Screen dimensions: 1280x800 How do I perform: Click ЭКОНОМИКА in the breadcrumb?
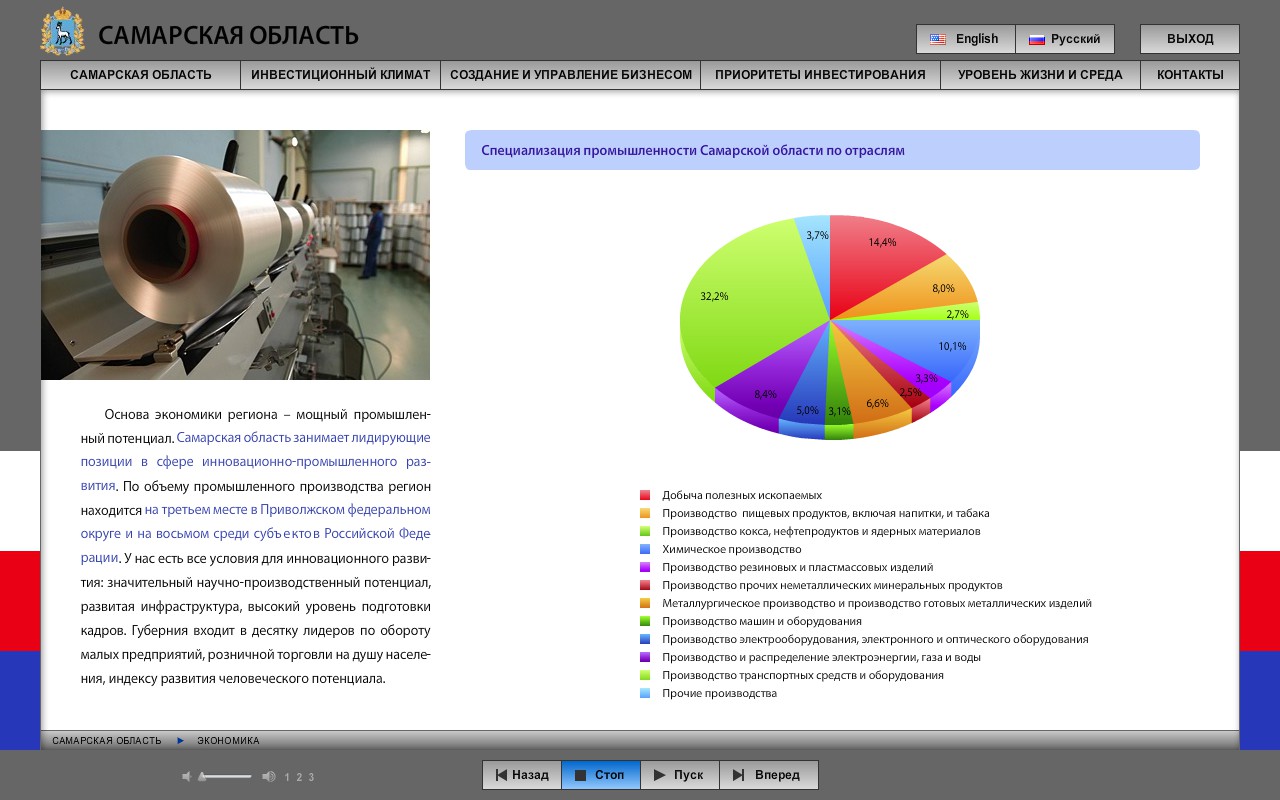[228, 741]
